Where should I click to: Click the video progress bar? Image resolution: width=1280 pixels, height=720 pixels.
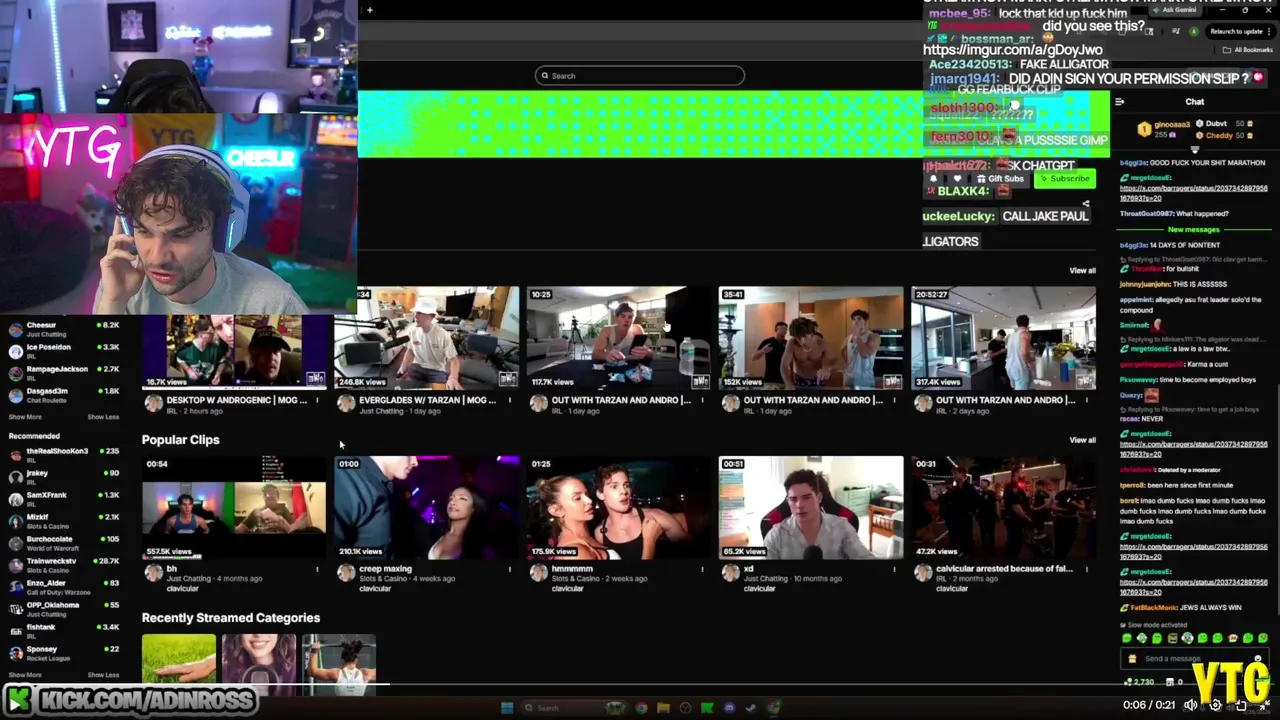pyautogui.click(x=640, y=686)
